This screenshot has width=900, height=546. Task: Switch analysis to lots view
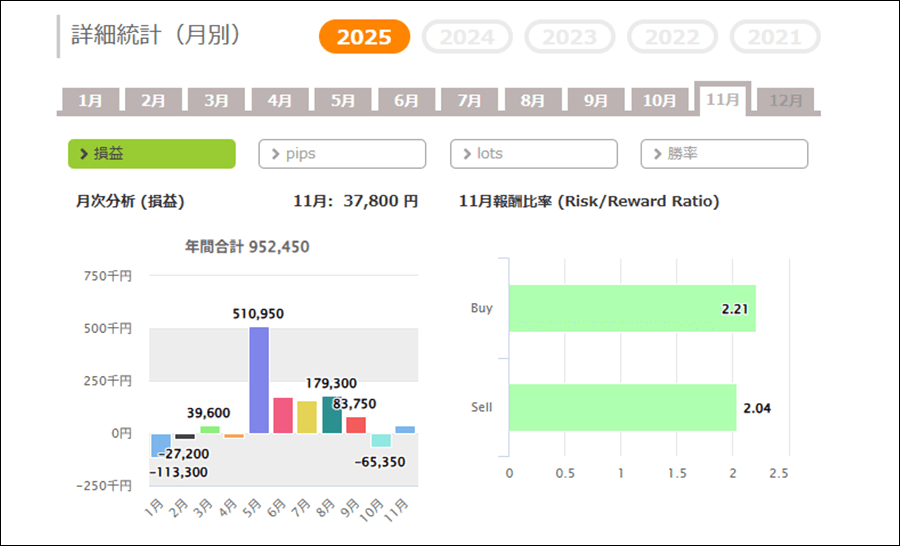[533, 154]
